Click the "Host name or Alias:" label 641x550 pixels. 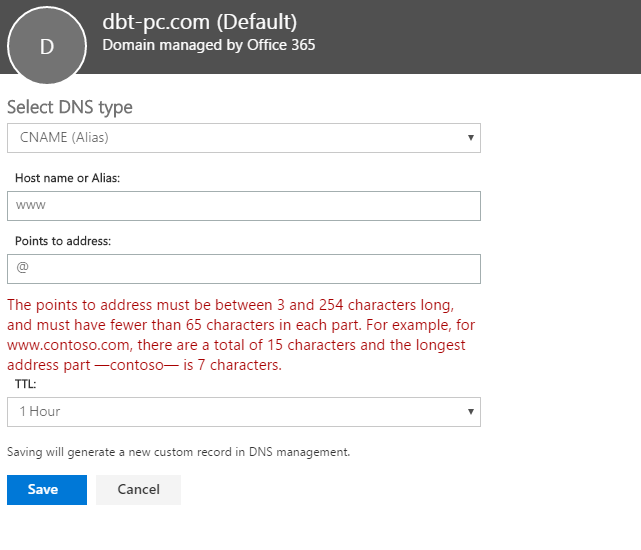(75, 177)
